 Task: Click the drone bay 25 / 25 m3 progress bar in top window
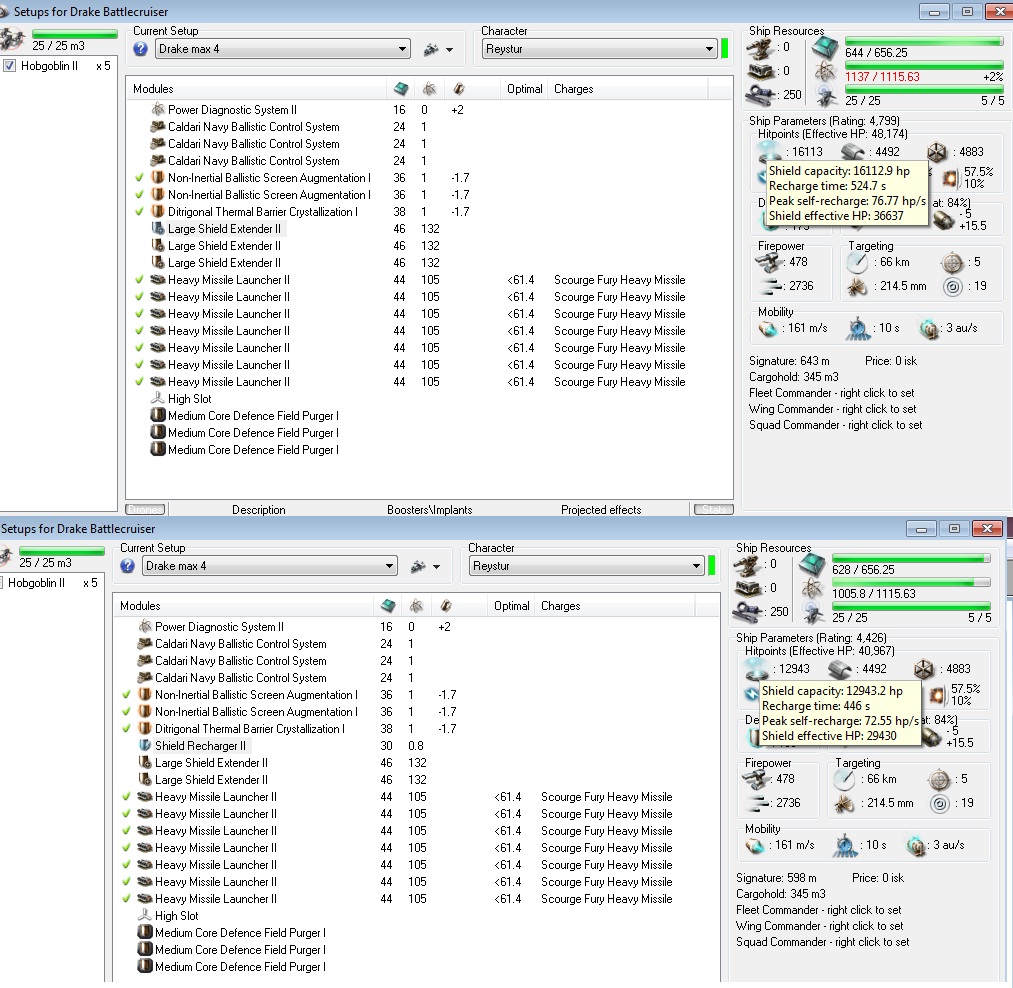click(x=75, y=34)
